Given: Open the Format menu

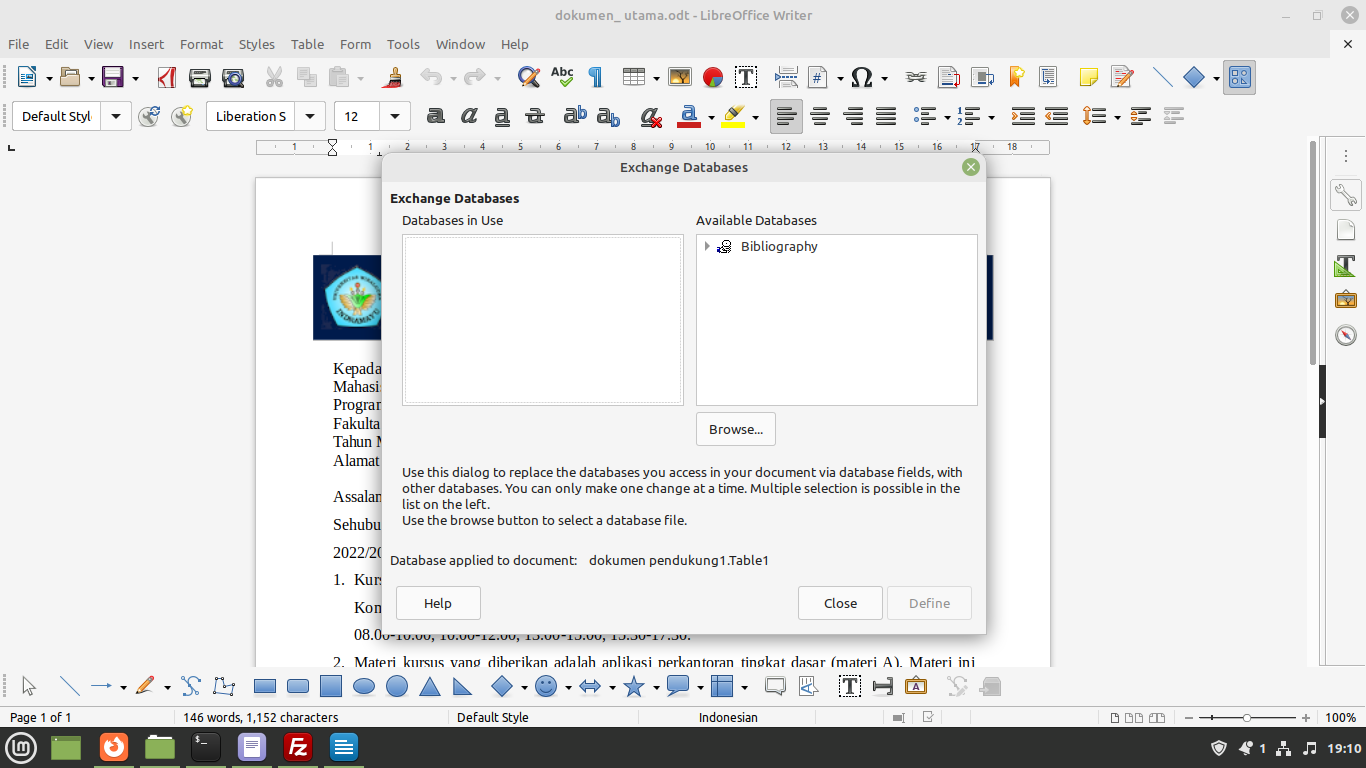Looking at the screenshot, I should pos(201,44).
